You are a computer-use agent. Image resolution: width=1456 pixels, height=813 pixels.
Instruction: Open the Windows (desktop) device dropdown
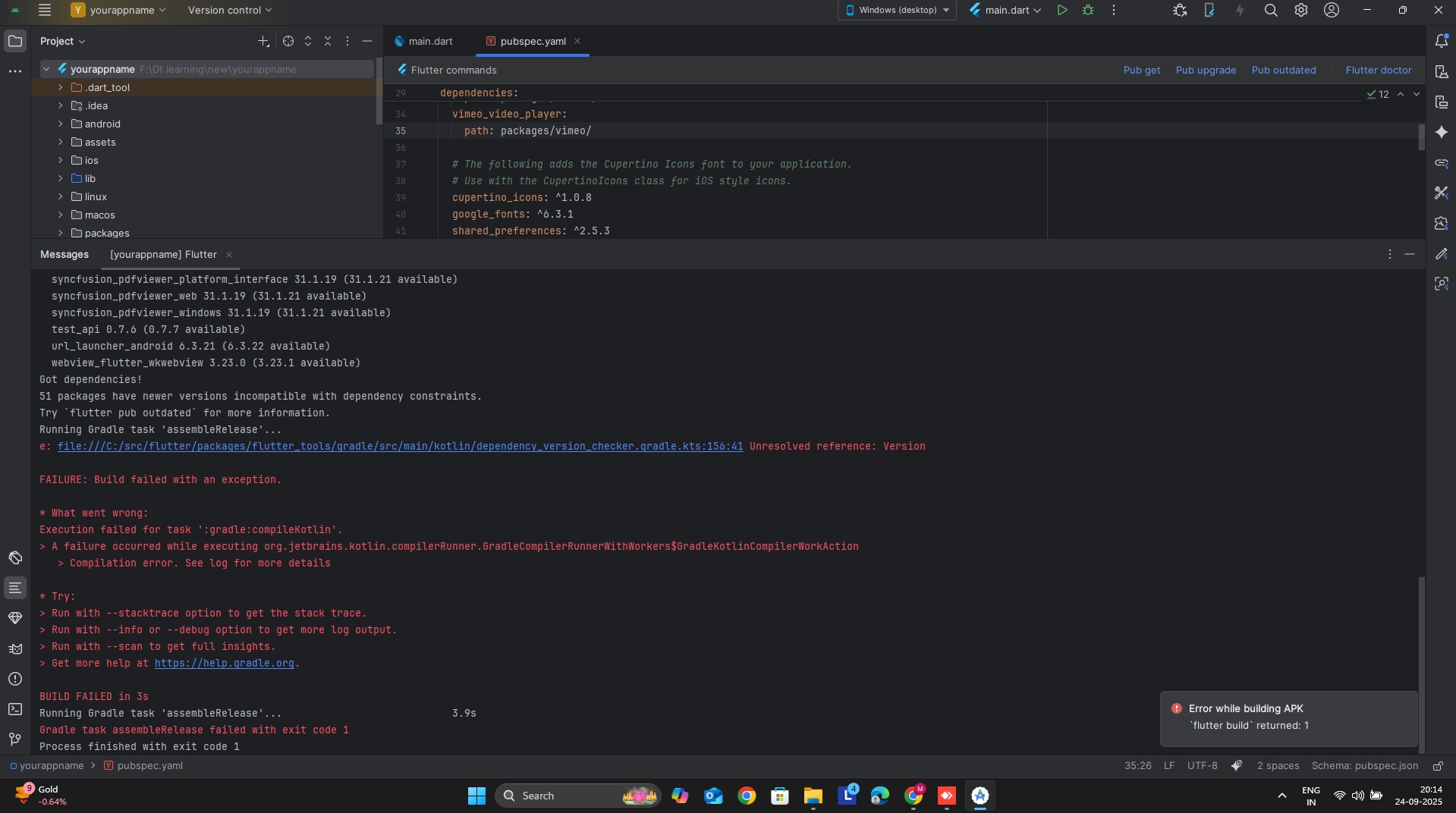point(897,11)
